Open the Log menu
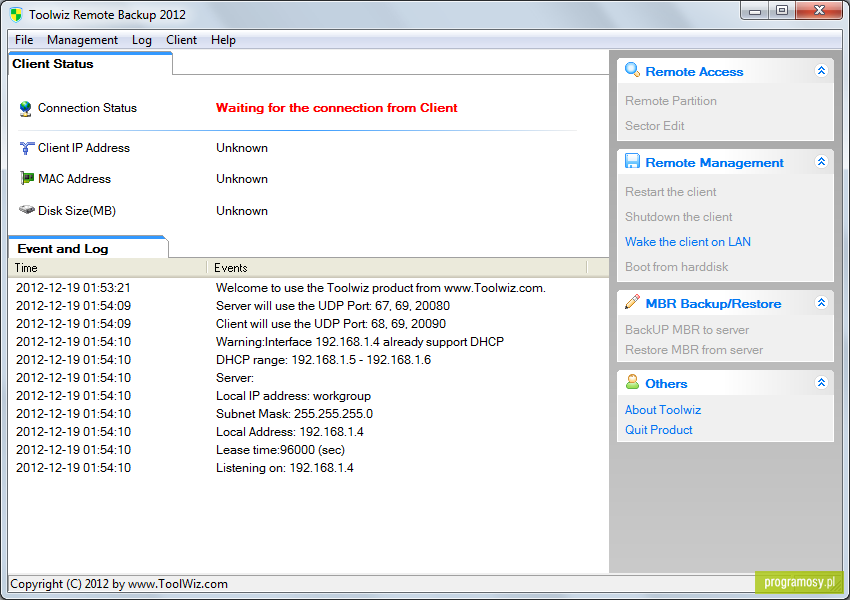Screen dimensions: 850x600 [141, 40]
